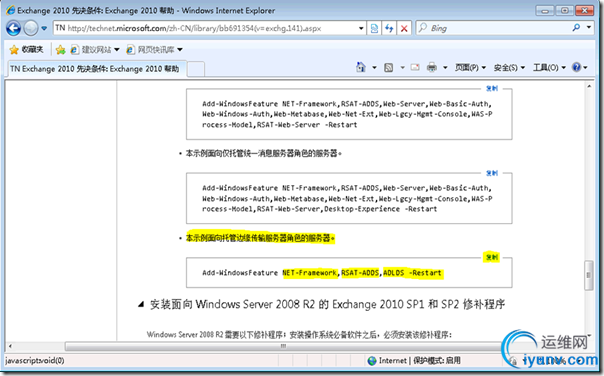Click the horizontal scrollbar thumb

(283, 346)
